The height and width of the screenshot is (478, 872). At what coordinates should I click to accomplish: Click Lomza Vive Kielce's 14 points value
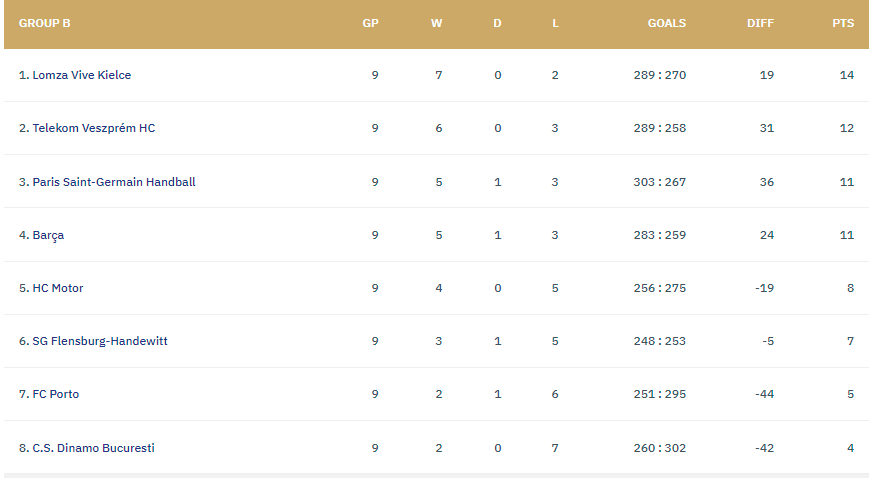(x=847, y=75)
